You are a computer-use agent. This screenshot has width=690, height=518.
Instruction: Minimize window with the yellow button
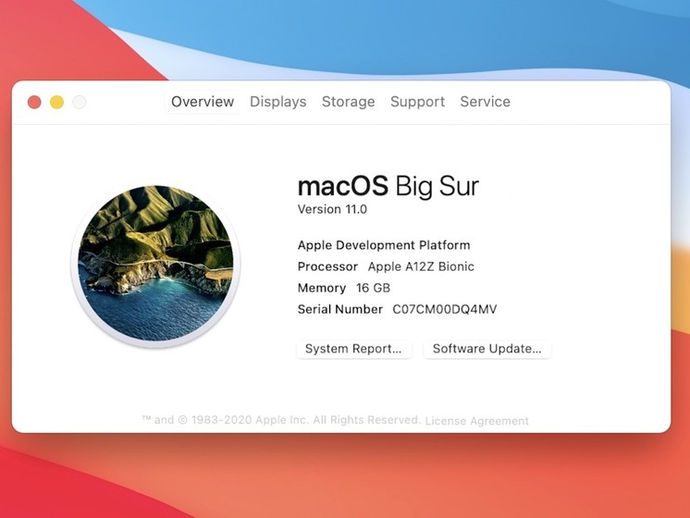coord(57,102)
